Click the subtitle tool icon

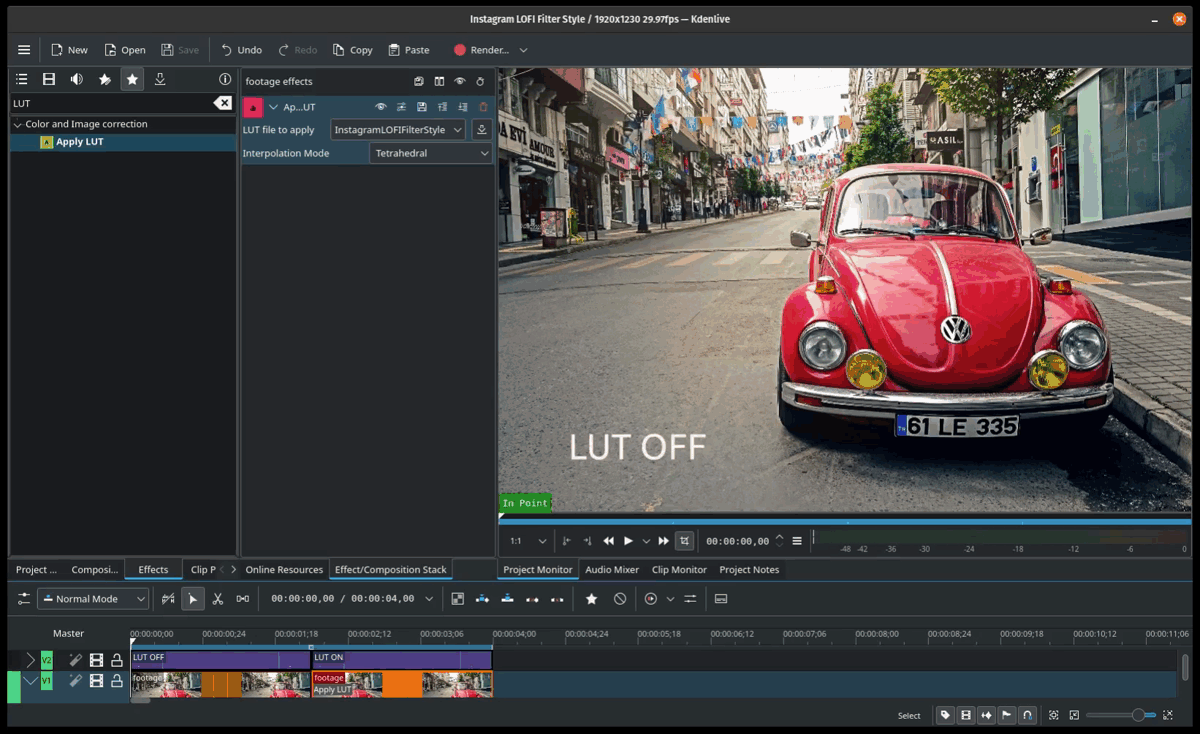point(721,599)
